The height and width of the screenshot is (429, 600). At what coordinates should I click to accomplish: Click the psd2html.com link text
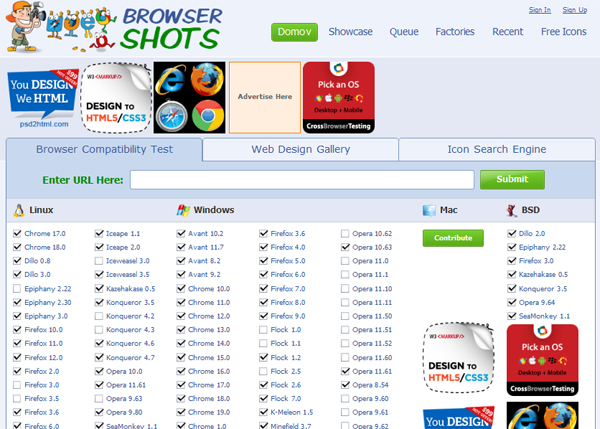click(x=44, y=124)
